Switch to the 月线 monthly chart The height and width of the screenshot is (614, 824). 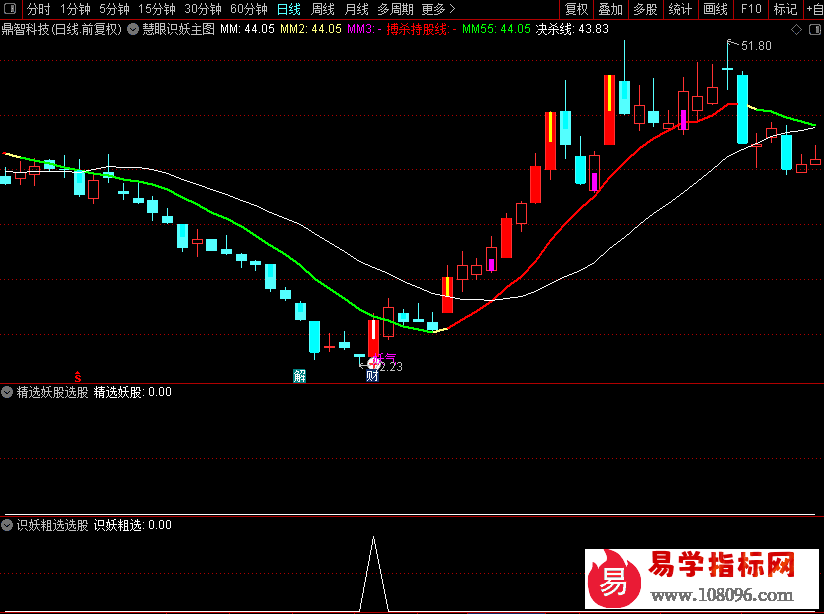[x=356, y=9]
